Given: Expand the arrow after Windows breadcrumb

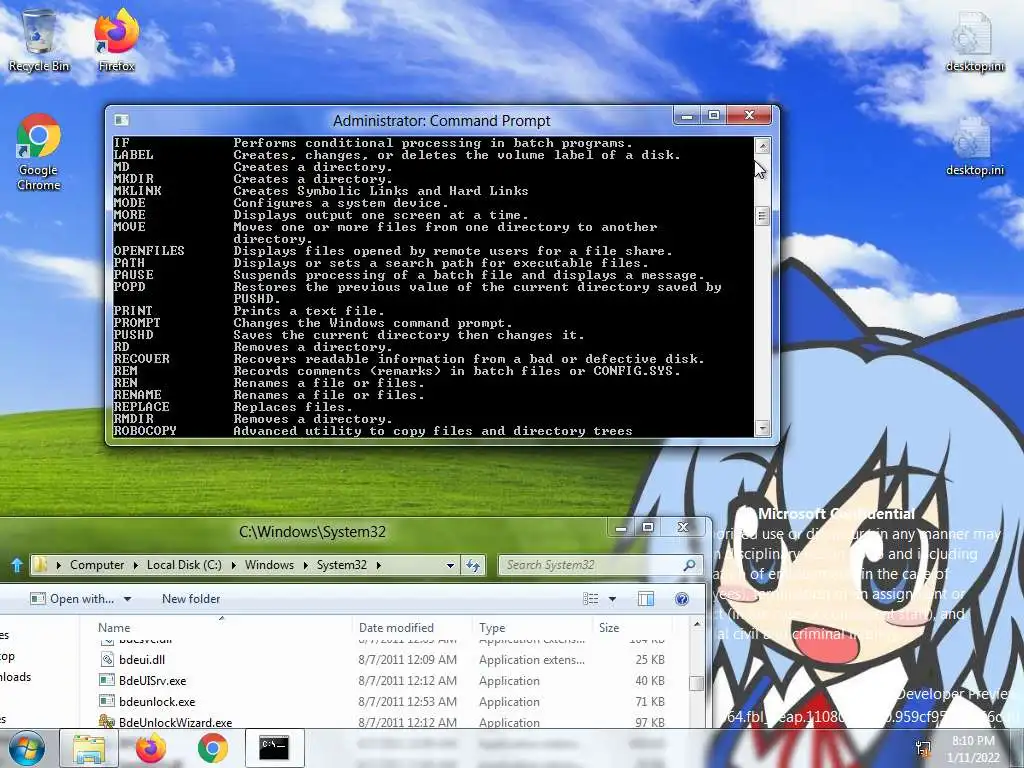Looking at the screenshot, I should tap(305, 565).
